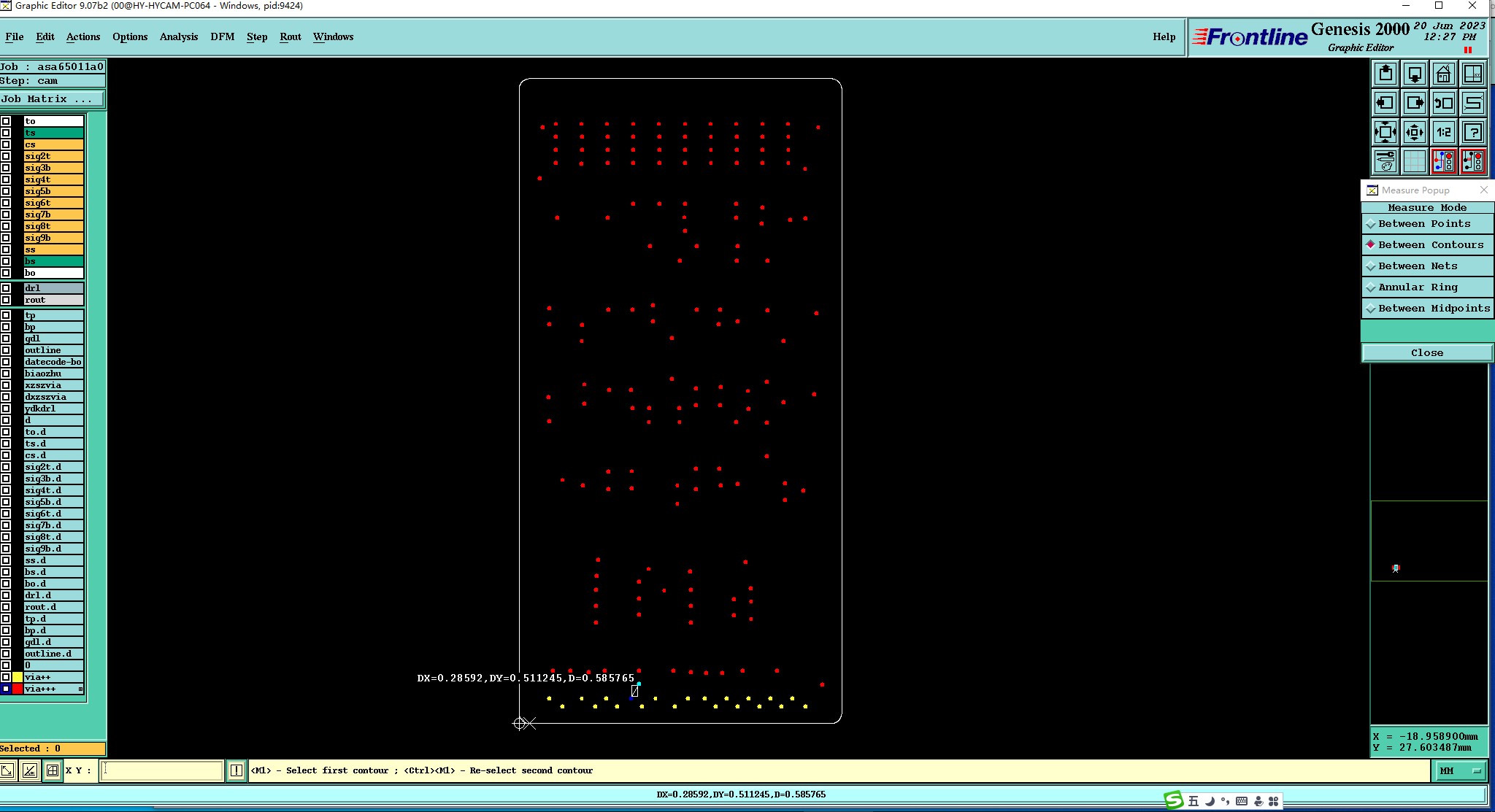Image resolution: width=1495 pixels, height=812 pixels.
Task: Toggle the grid display icon
Action: point(1414,161)
